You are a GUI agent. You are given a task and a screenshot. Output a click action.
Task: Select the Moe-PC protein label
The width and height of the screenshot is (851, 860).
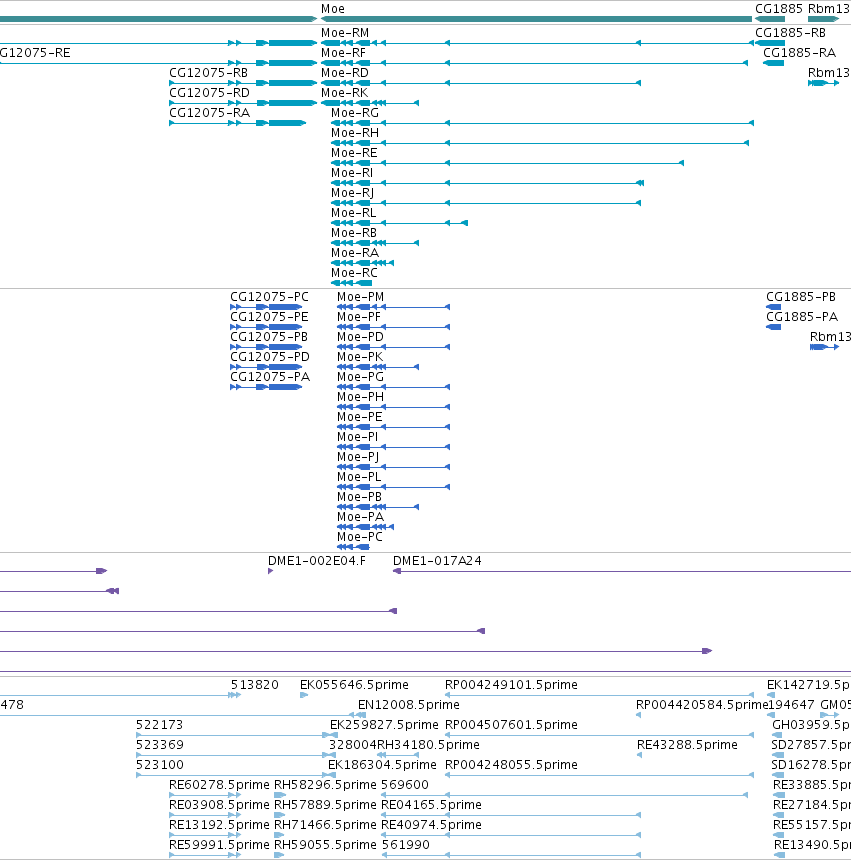coord(360,537)
